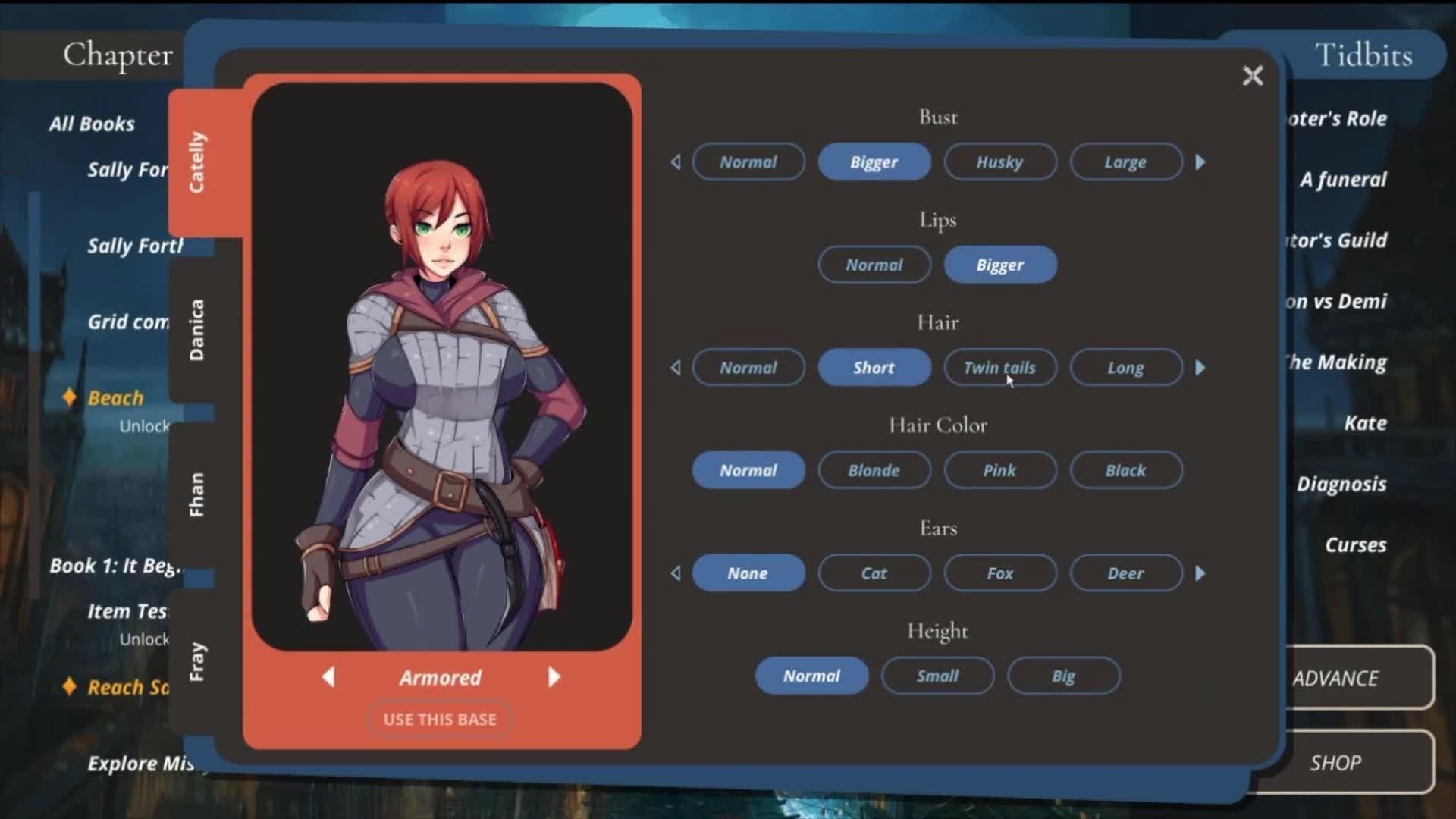
Task: Pick Pink hair color
Action: (999, 470)
